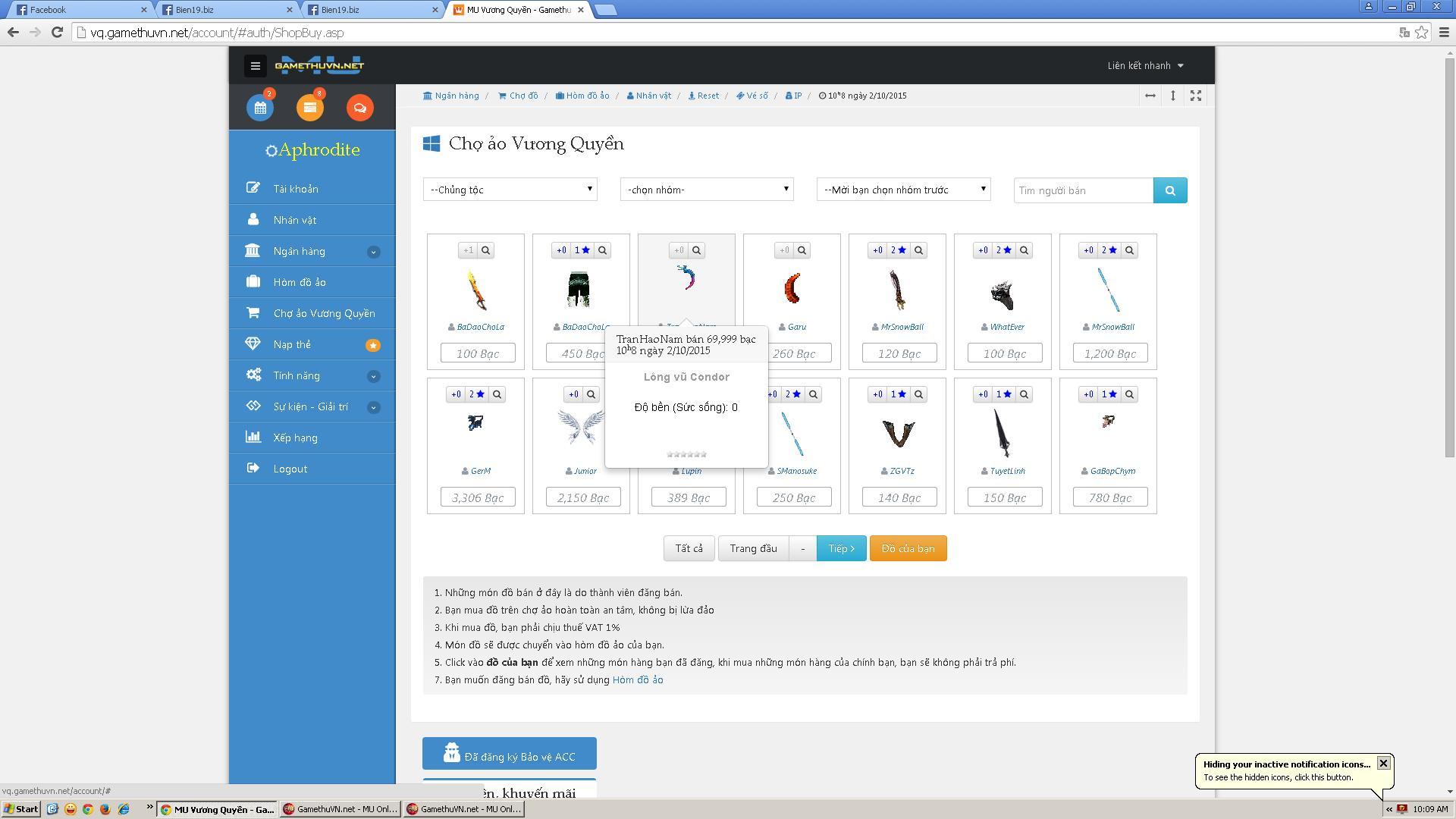The width and height of the screenshot is (1456, 819).
Task: Click Logout in the sidebar
Action: tap(312, 469)
